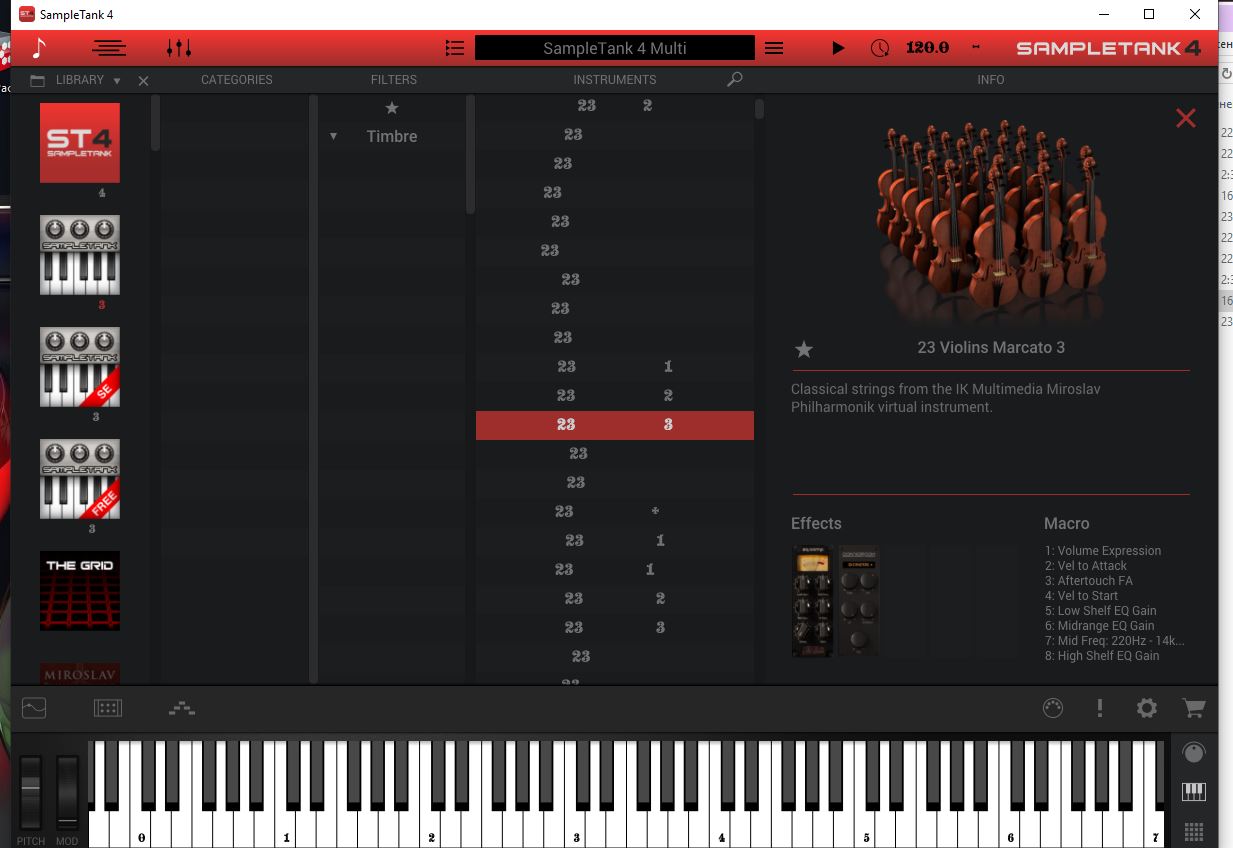Screen dimensions: 1233x848
Task: Show pads using the grid icon beside keyboard
Action: click(x=1194, y=831)
